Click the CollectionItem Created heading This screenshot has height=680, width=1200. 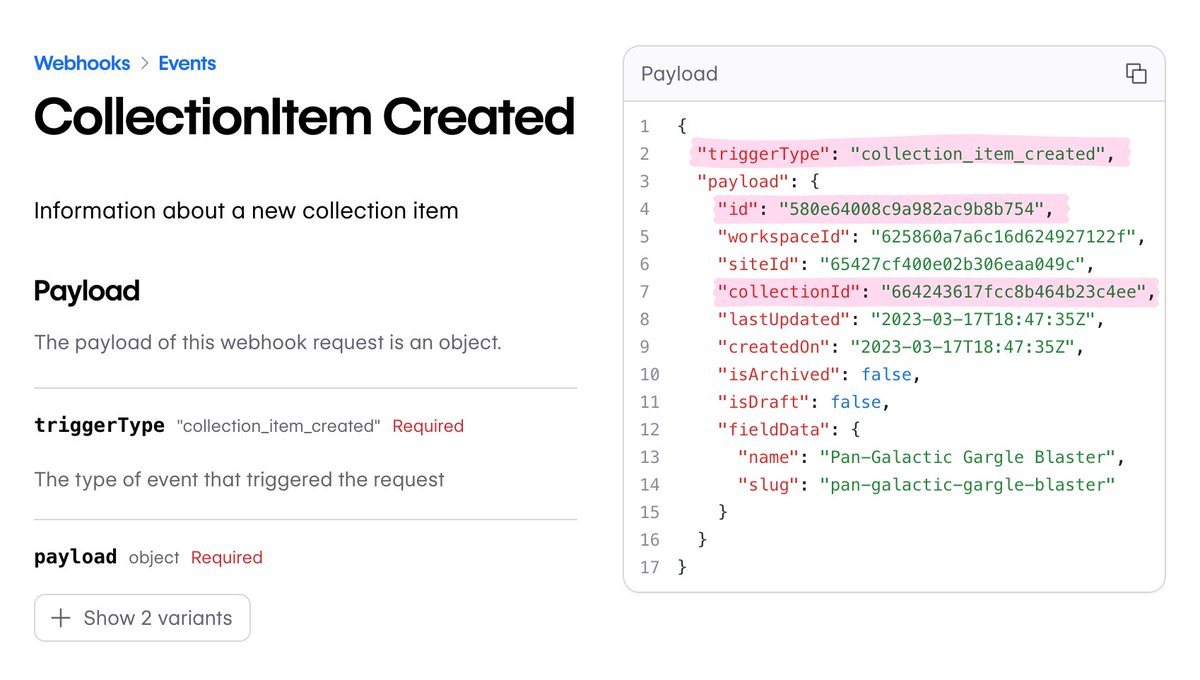304,117
